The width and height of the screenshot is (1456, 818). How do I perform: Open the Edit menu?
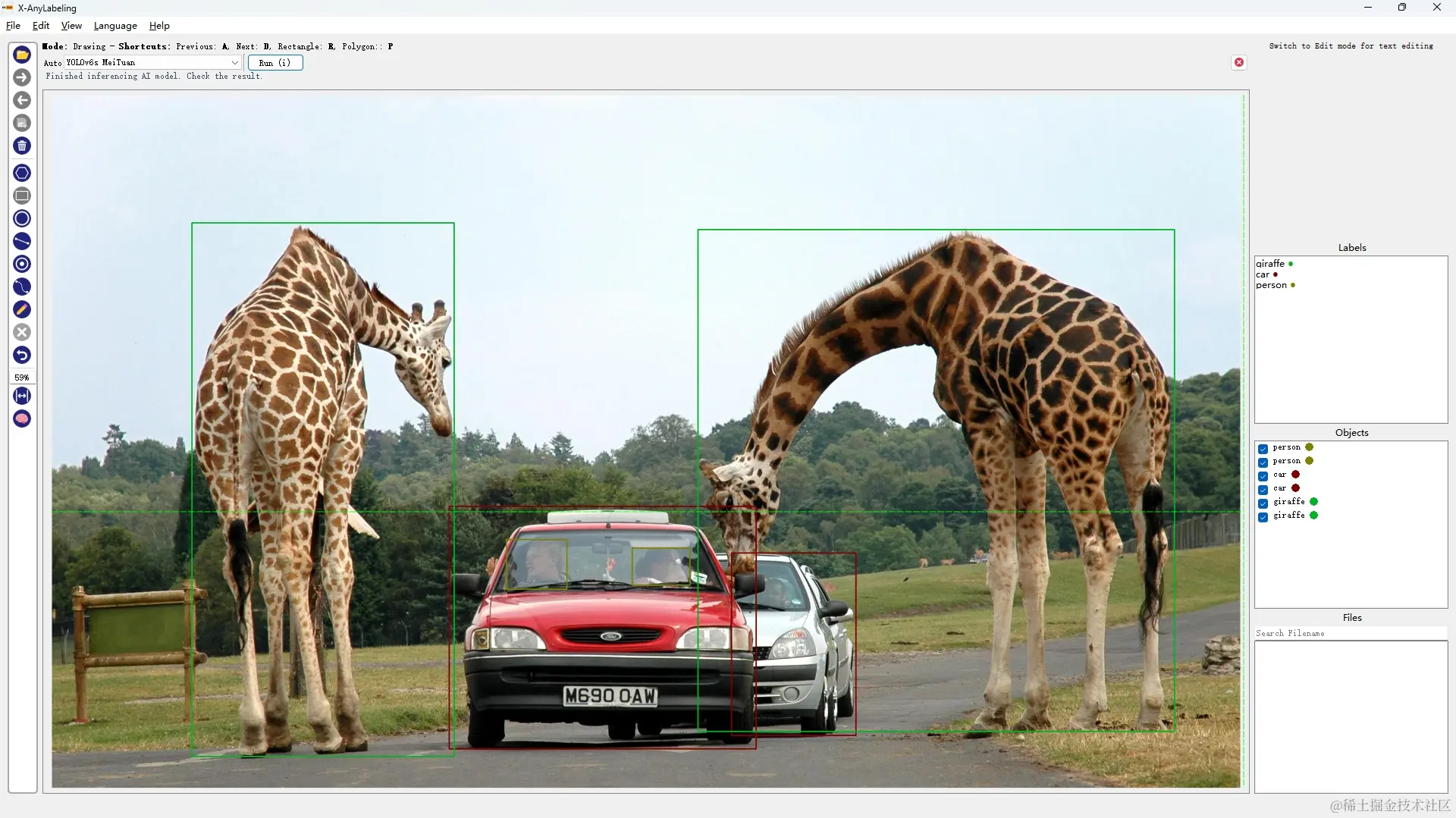41,26
